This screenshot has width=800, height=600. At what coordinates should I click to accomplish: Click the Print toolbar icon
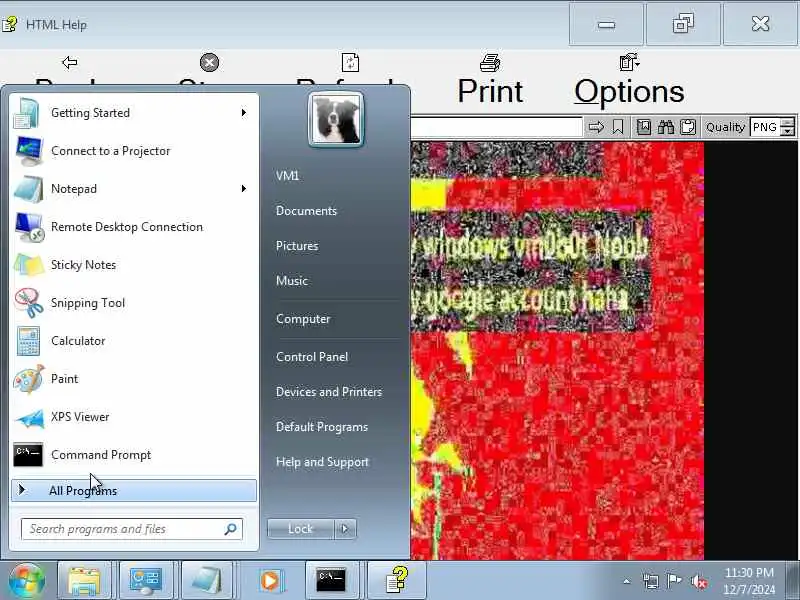[x=490, y=63]
